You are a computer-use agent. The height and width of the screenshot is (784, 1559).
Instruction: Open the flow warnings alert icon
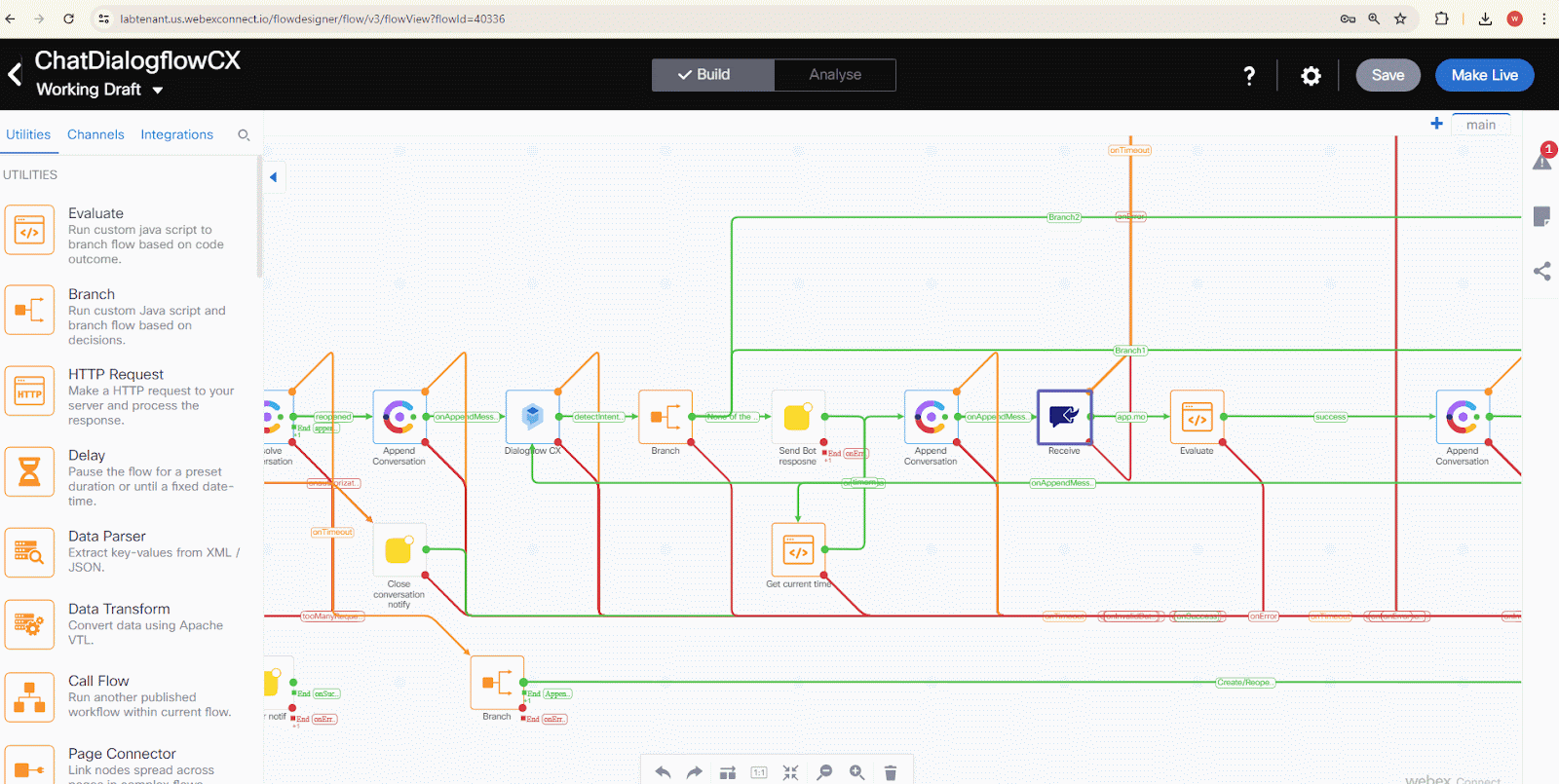click(1541, 161)
